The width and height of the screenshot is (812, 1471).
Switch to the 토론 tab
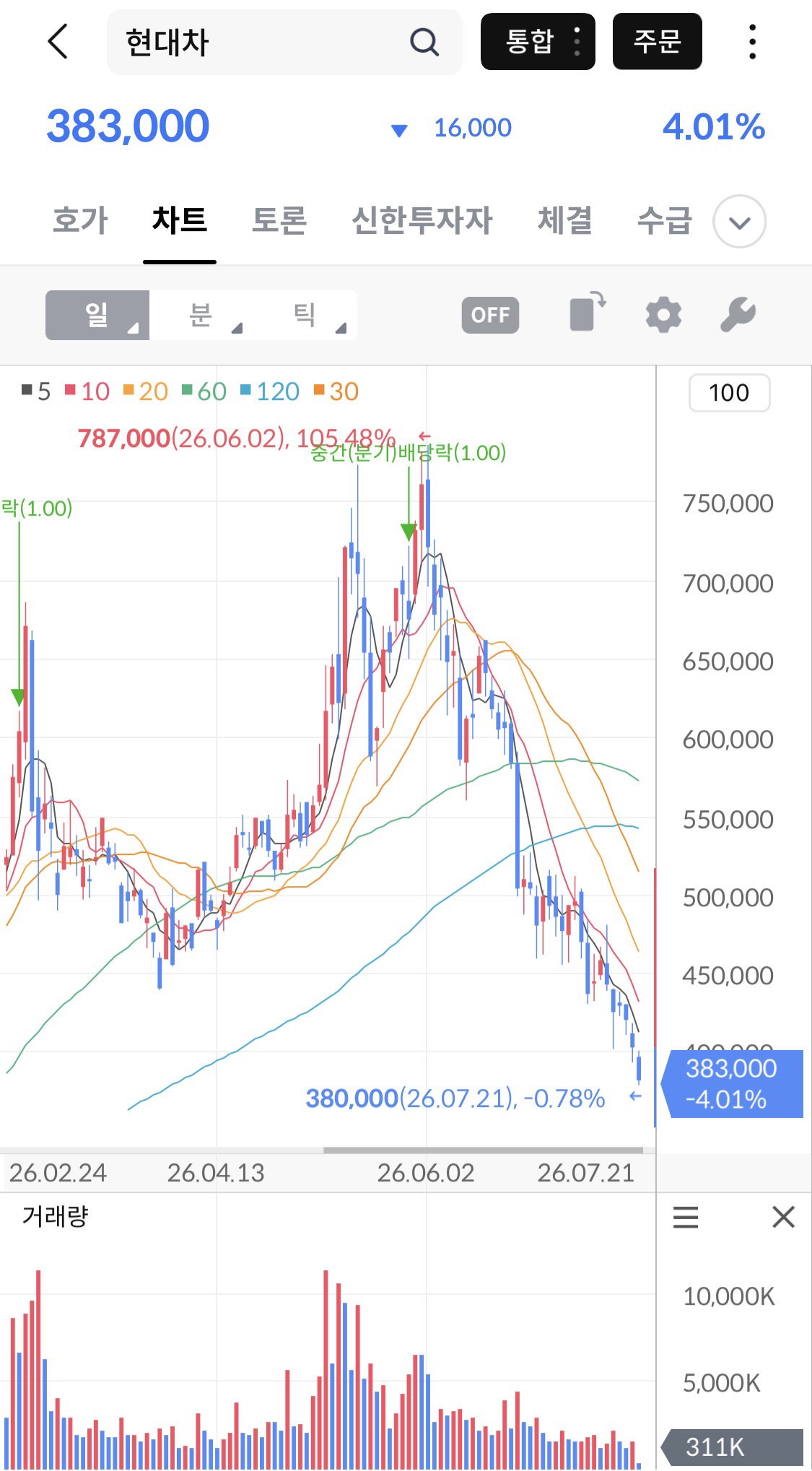coord(279,220)
